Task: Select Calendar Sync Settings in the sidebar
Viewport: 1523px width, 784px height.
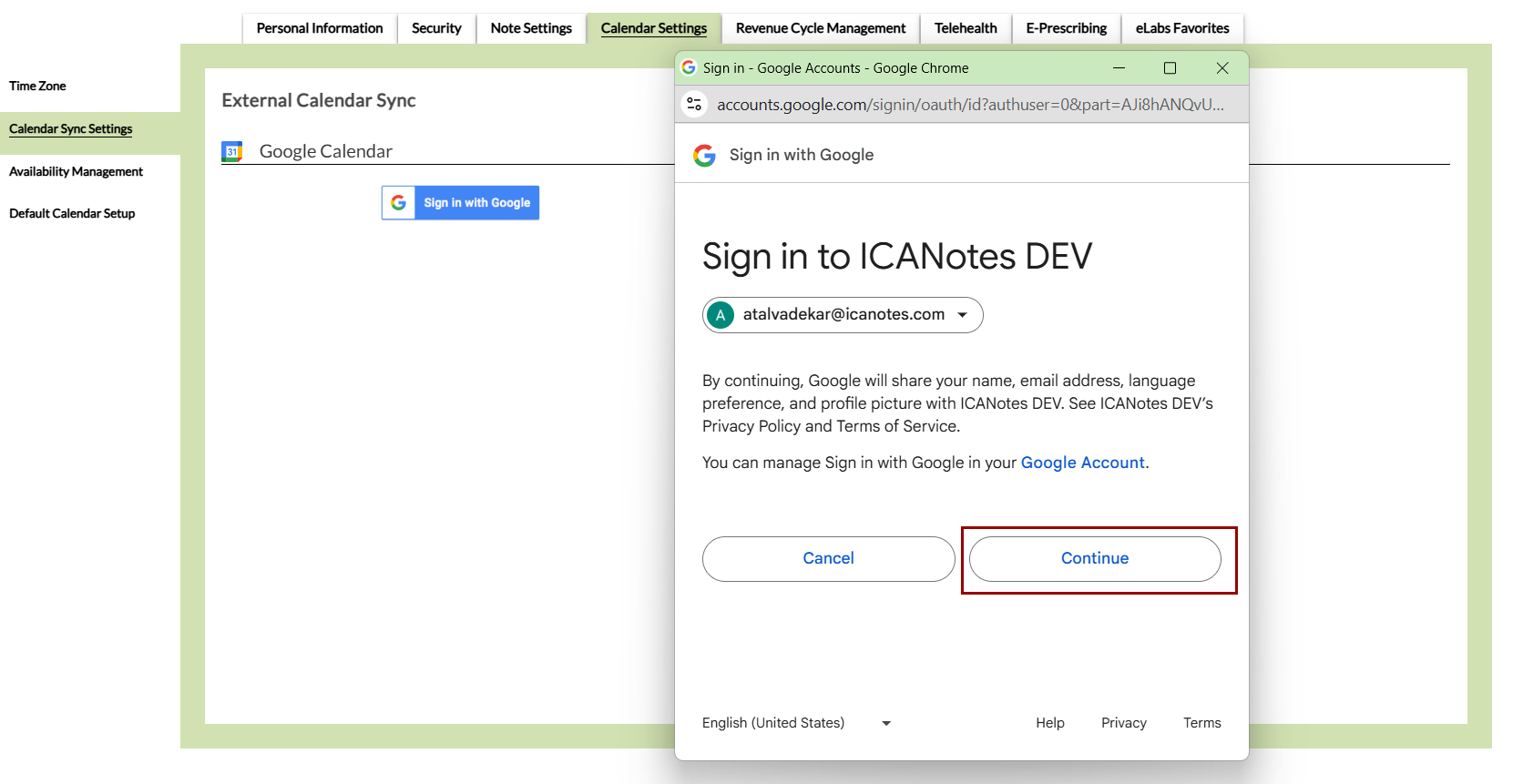Action: tap(71, 129)
